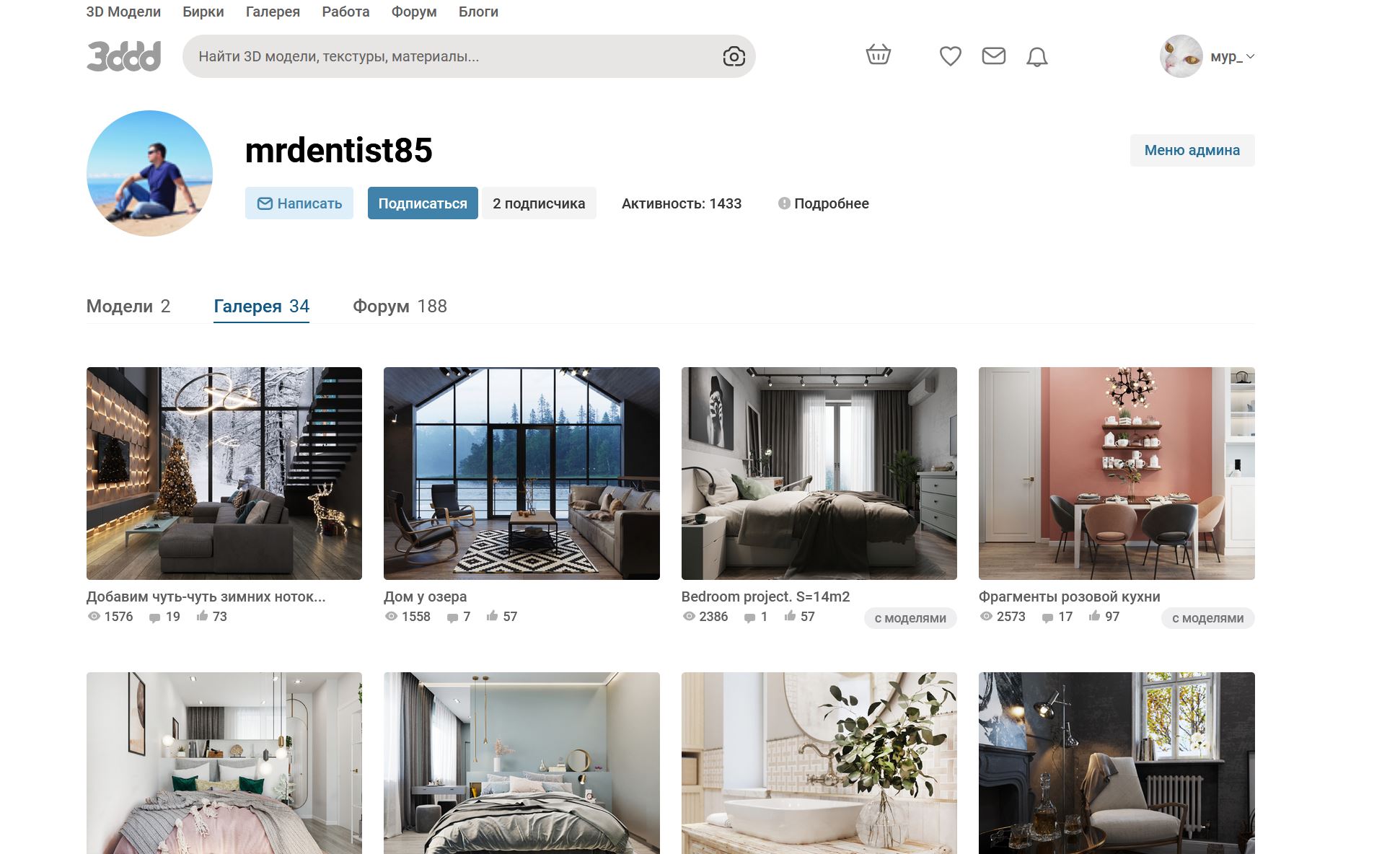
Task: Open the Дом у озера thumbnail
Action: [x=521, y=473]
